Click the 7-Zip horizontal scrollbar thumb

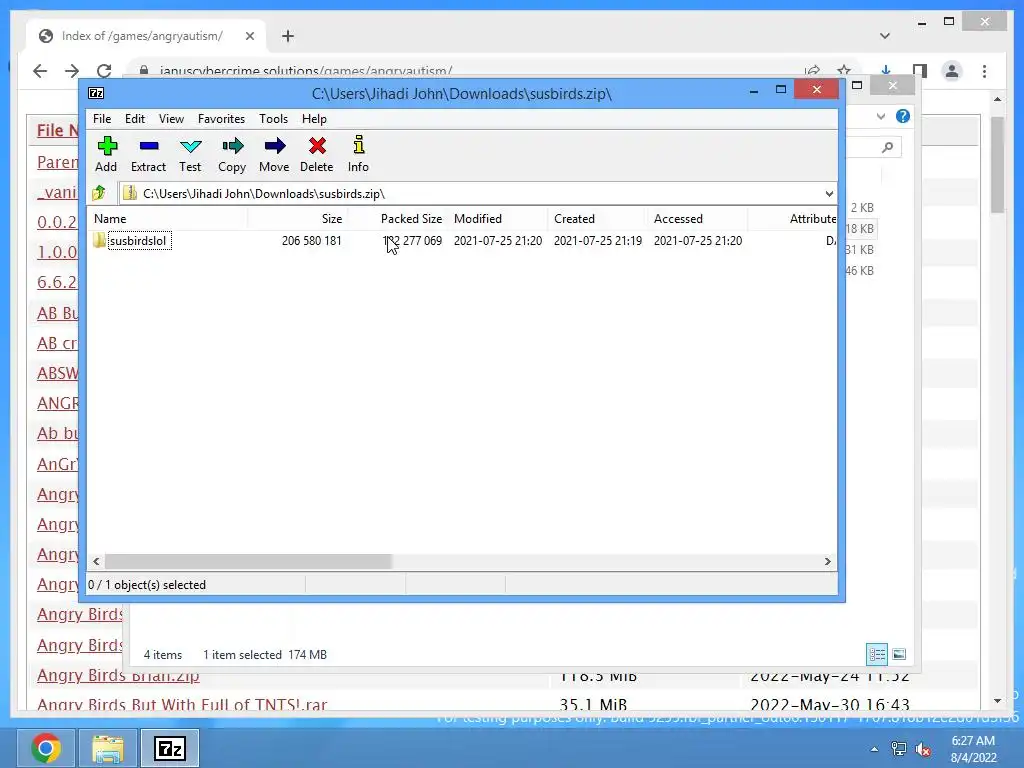[x=248, y=561]
